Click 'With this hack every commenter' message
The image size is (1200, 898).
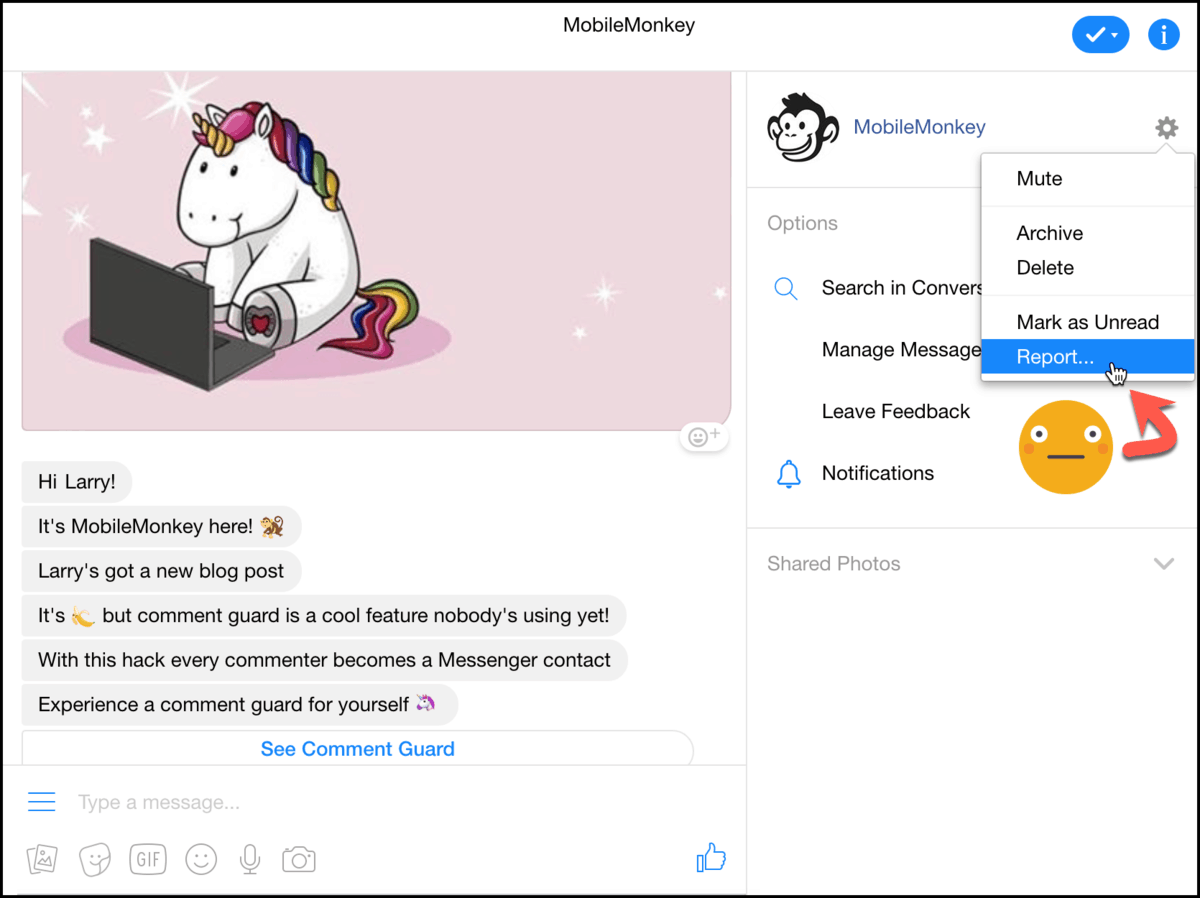point(325,660)
